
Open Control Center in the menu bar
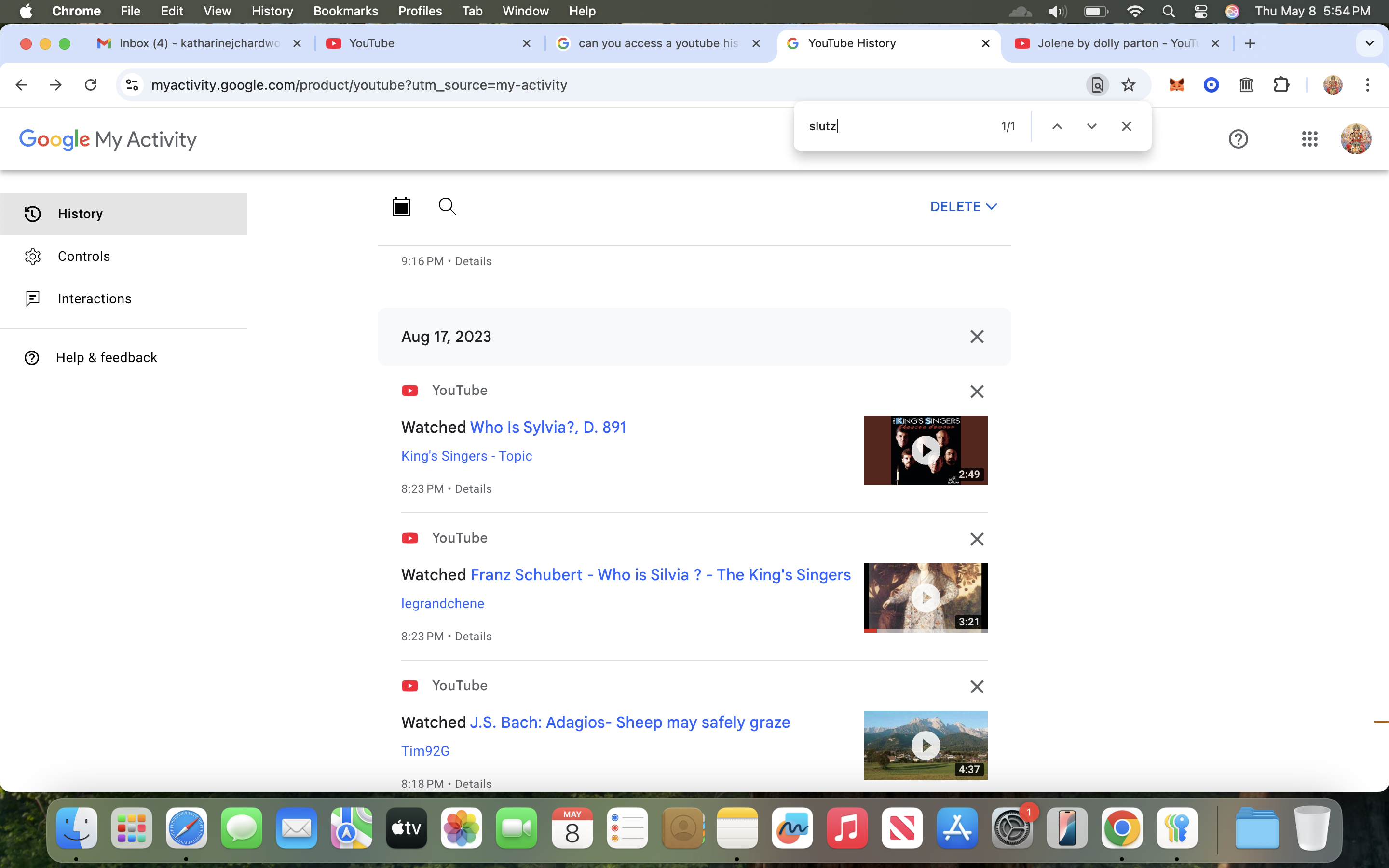pyautogui.click(x=1200, y=11)
